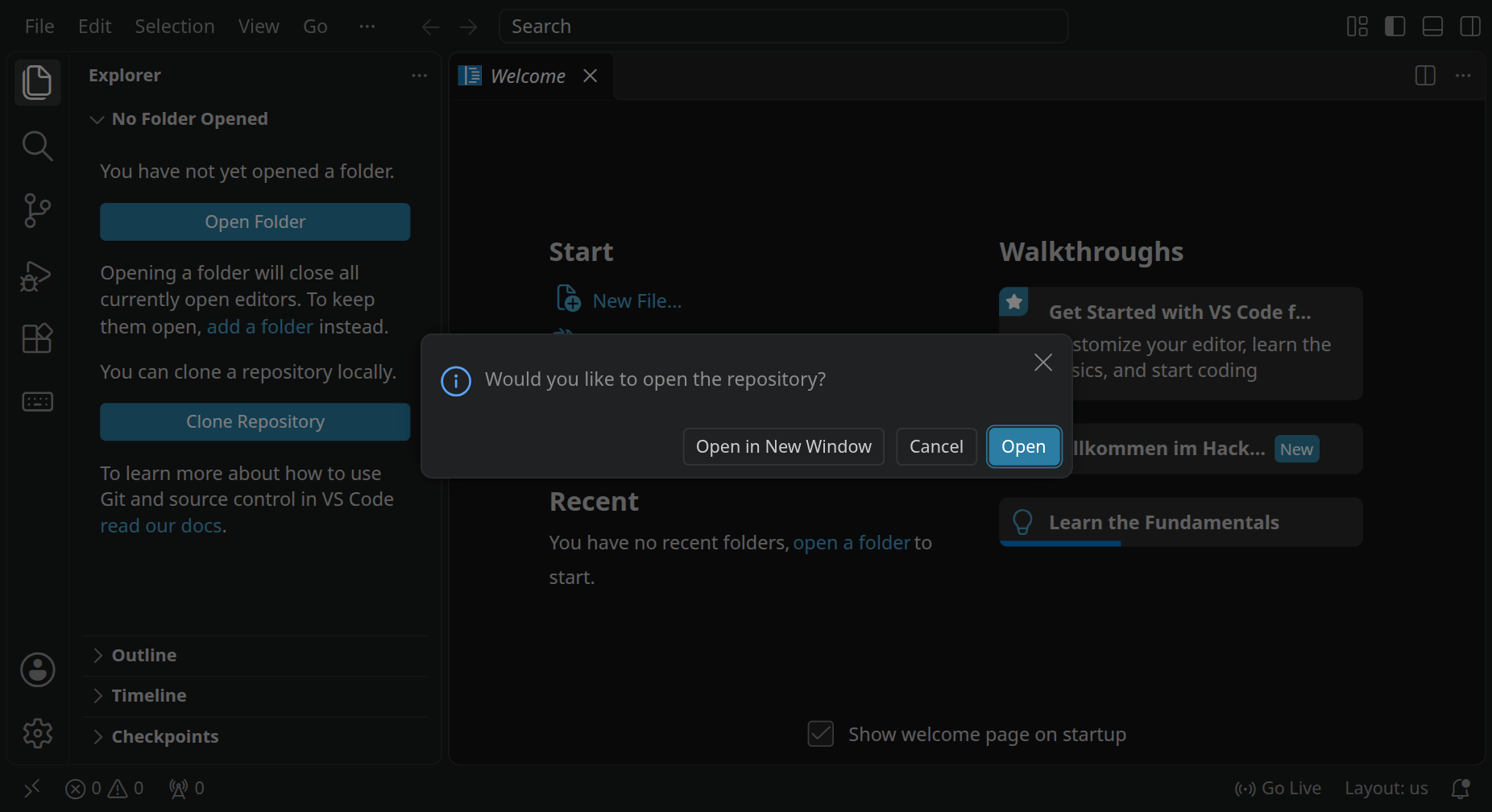Click the notifications bell in status bar
Image resolution: width=1492 pixels, height=812 pixels.
point(1461,788)
